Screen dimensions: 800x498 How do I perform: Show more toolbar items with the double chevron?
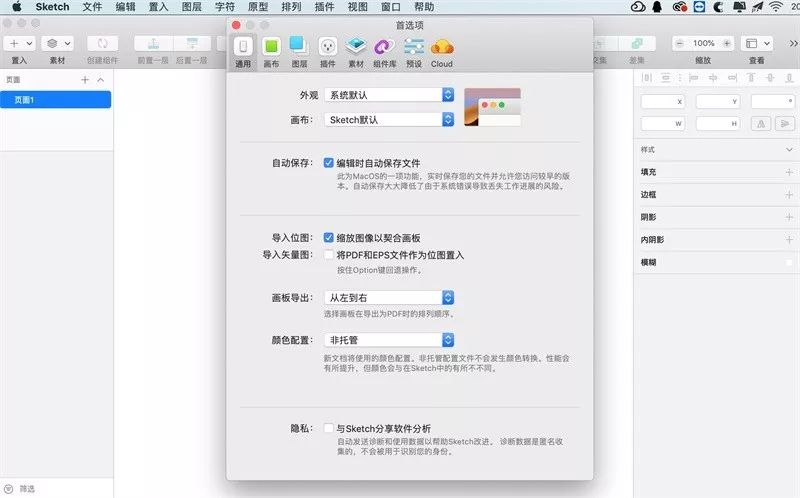[793, 43]
